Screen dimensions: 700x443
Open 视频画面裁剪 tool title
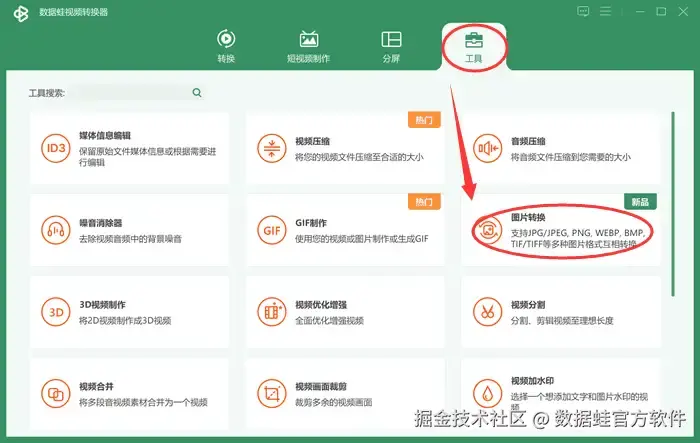click(321, 387)
